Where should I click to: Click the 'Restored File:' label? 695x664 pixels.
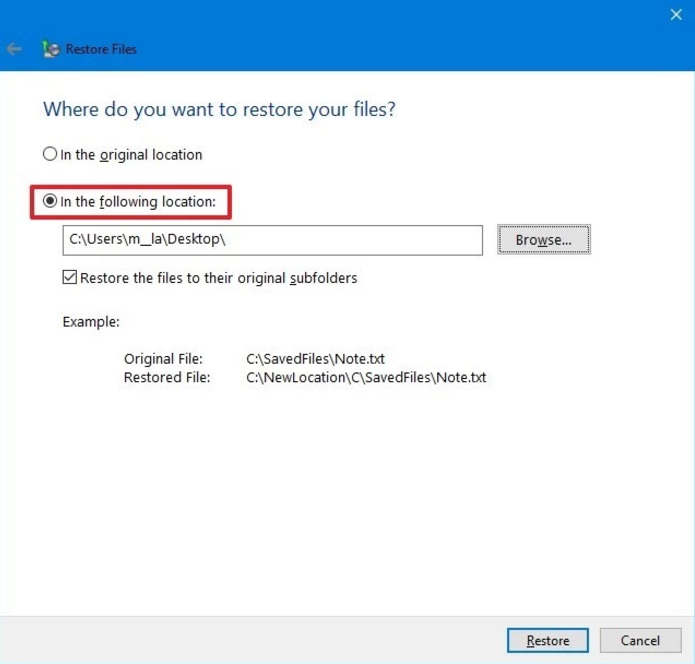tap(167, 377)
